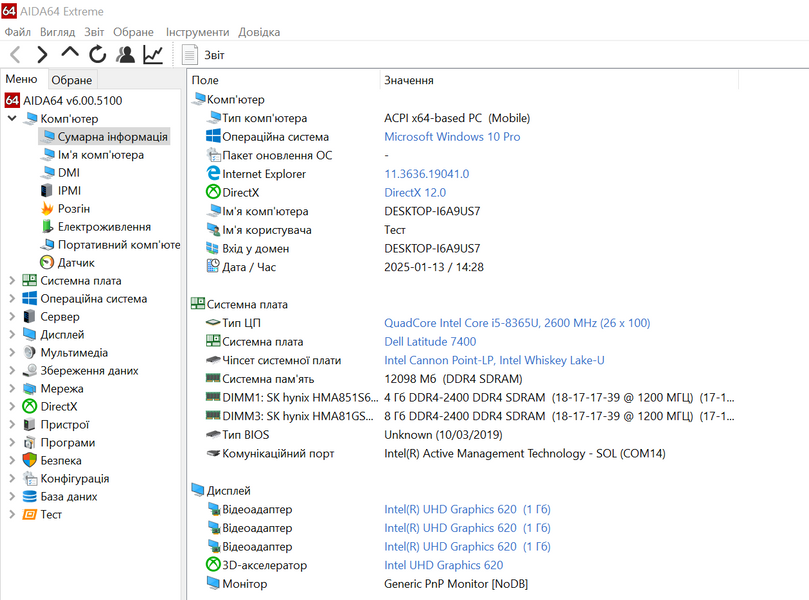Open the Файл menu
The height and width of the screenshot is (600, 809).
pos(18,32)
